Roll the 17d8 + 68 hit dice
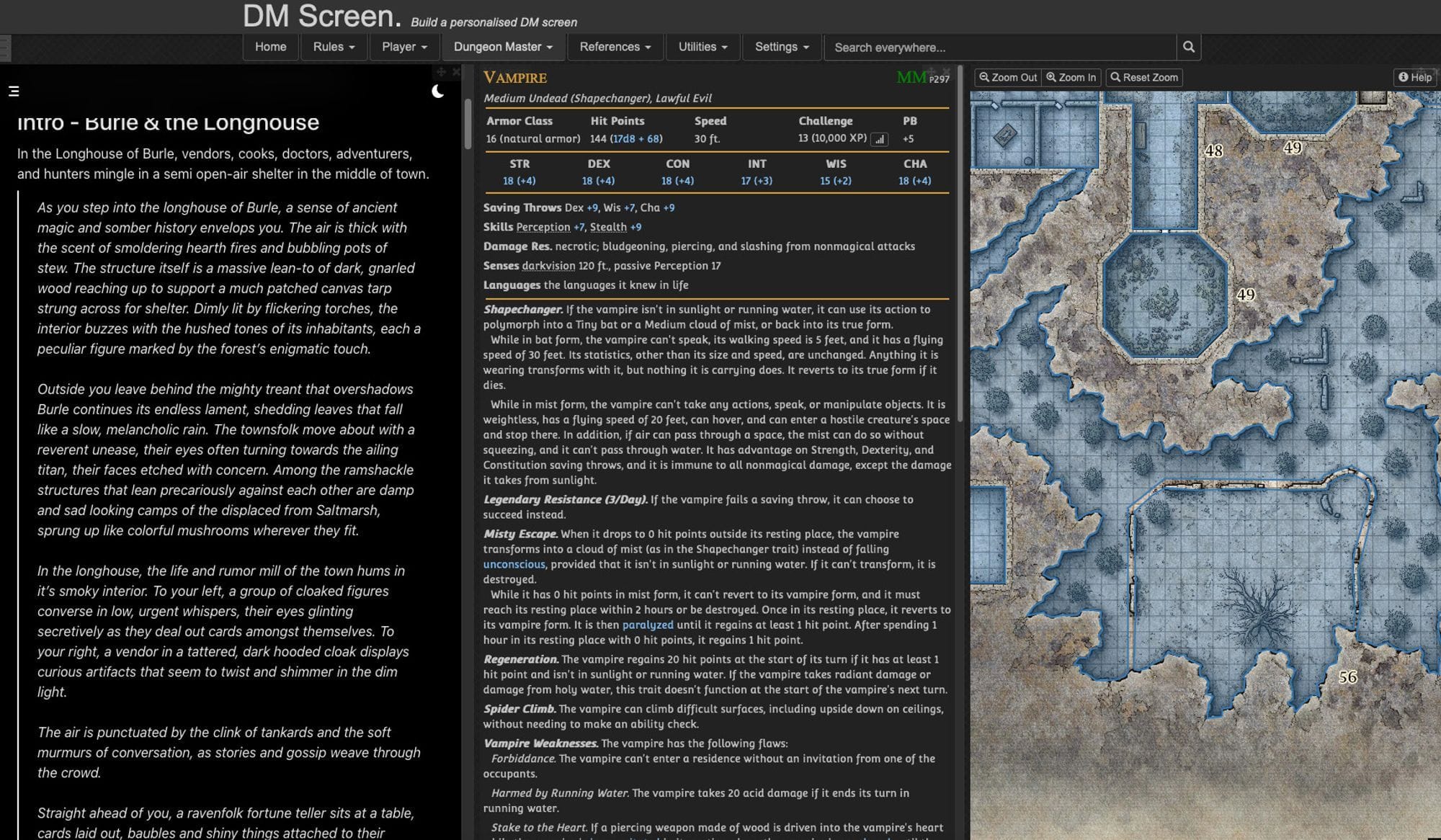1441x840 pixels. click(x=636, y=138)
